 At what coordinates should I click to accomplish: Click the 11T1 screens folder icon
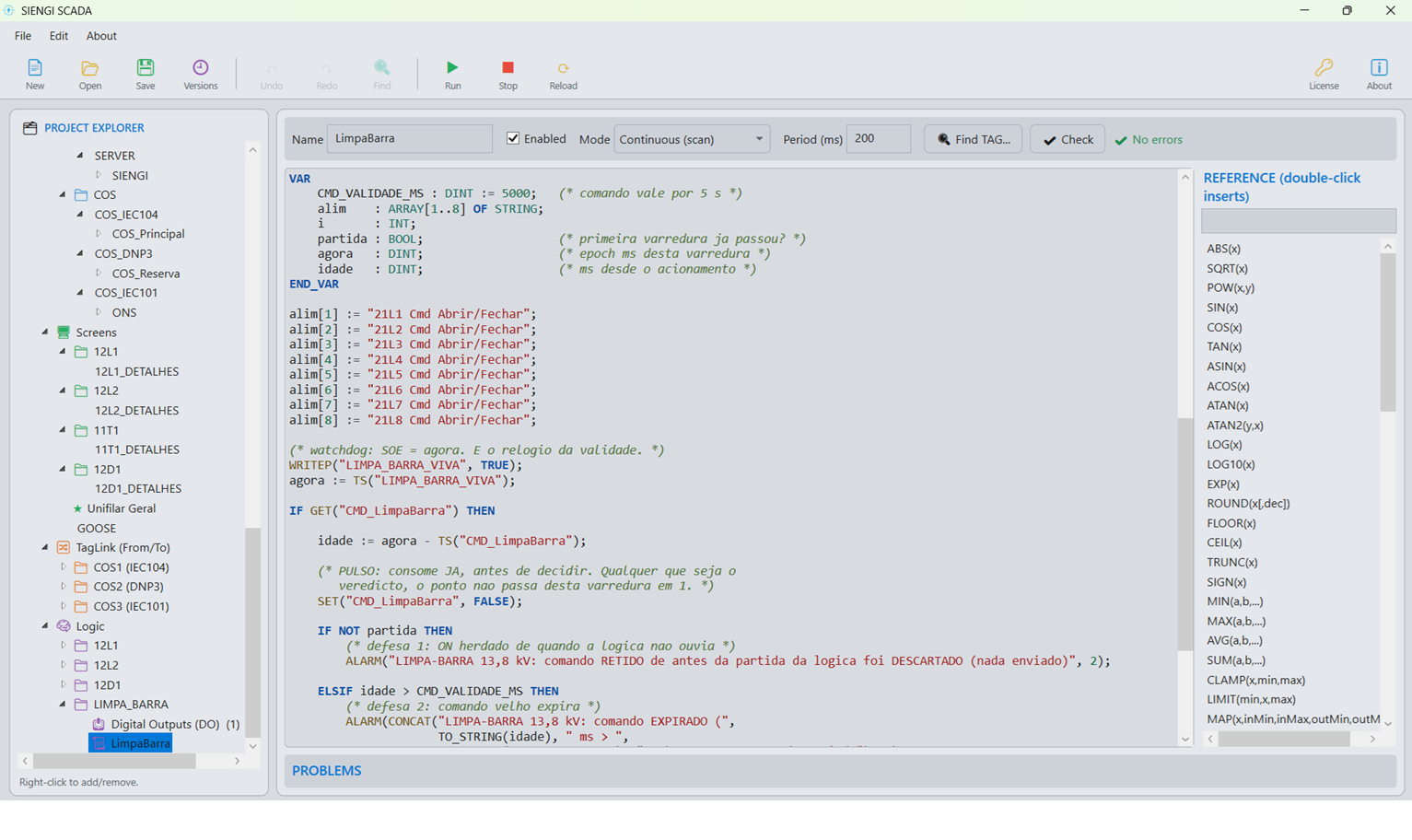point(81,430)
